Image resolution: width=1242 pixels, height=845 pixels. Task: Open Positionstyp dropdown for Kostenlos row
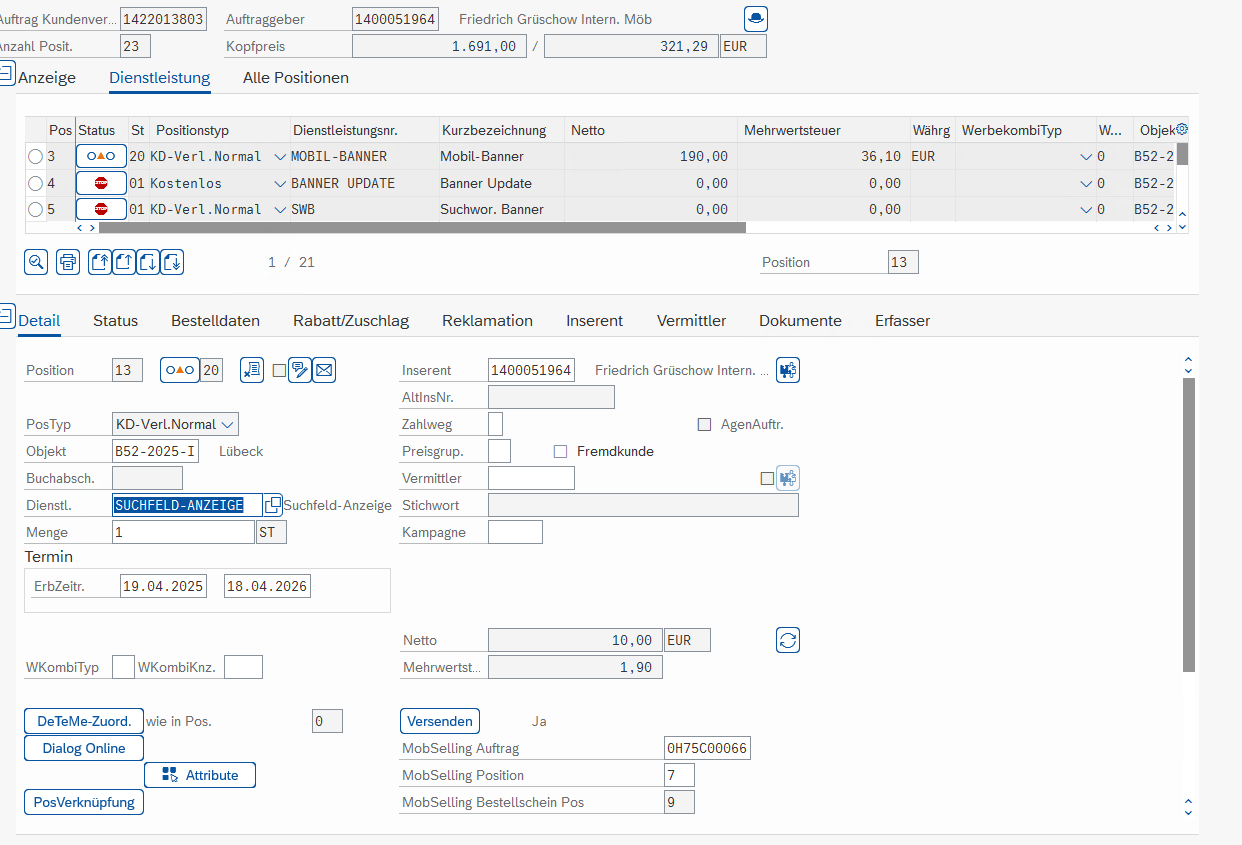(x=280, y=183)
